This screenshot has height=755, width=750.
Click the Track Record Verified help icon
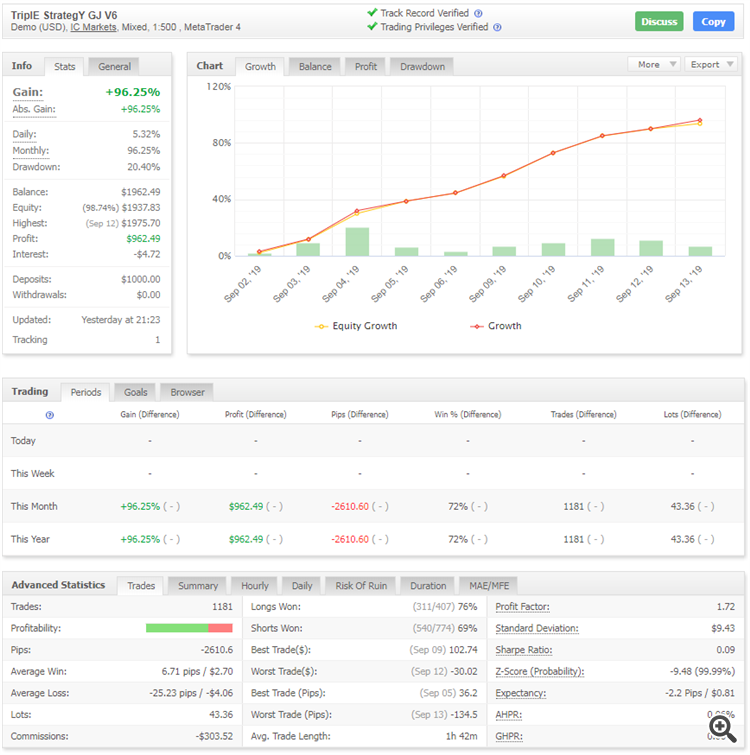(478, 13)
